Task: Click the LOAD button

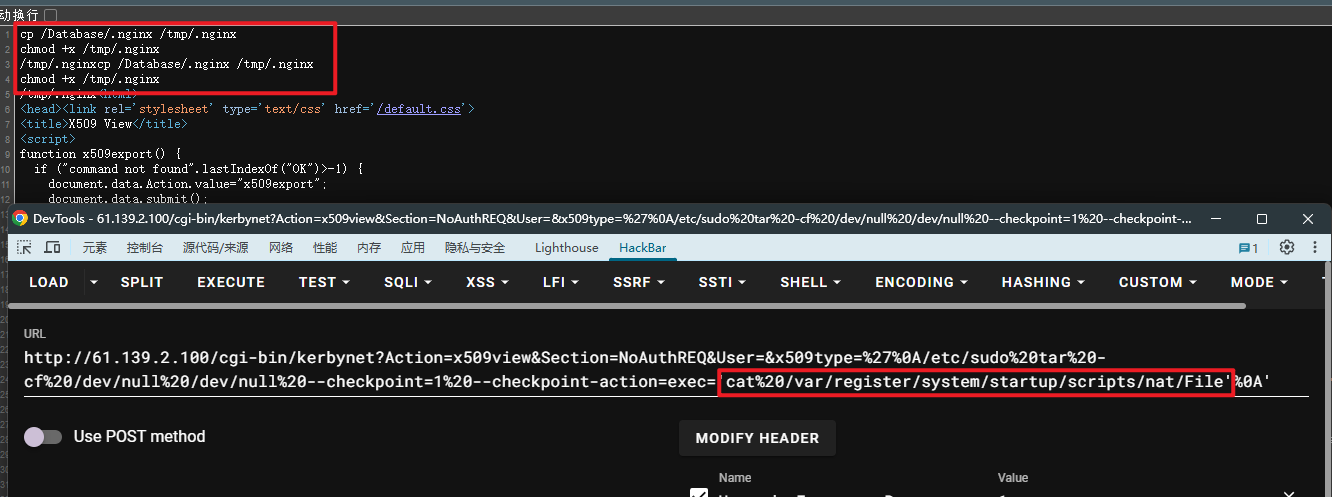Action: click(x=49, y=282)
